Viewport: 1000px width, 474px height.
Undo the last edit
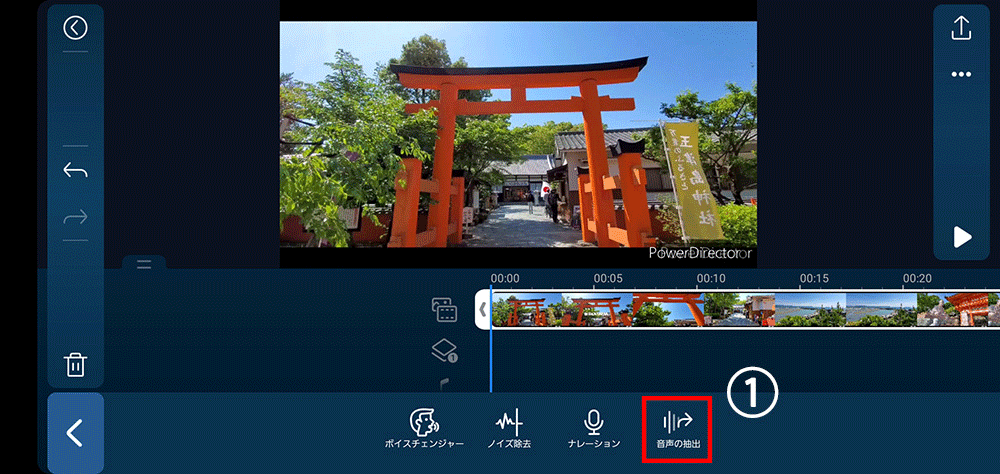pyautogui.click(x=75, y=170)
